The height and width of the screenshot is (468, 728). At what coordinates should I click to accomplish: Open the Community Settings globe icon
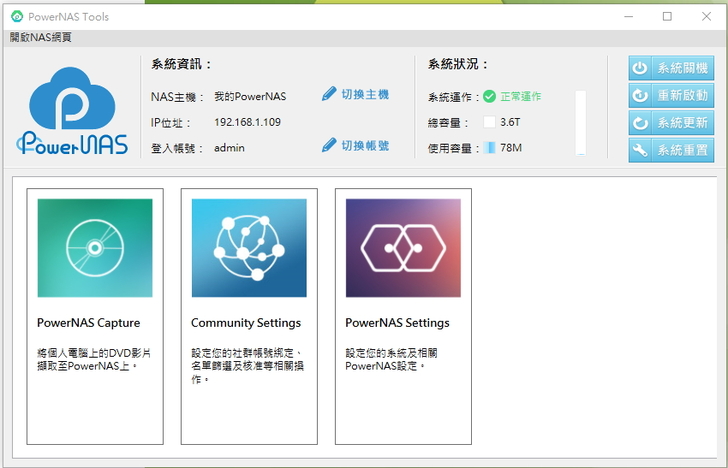[249, 247]
